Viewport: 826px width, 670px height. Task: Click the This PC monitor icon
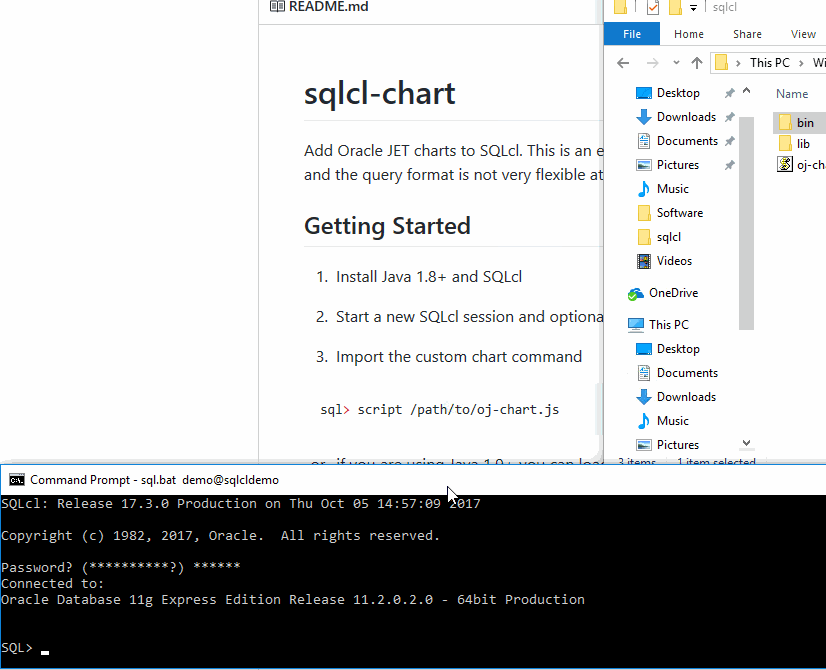coord(636,325)
